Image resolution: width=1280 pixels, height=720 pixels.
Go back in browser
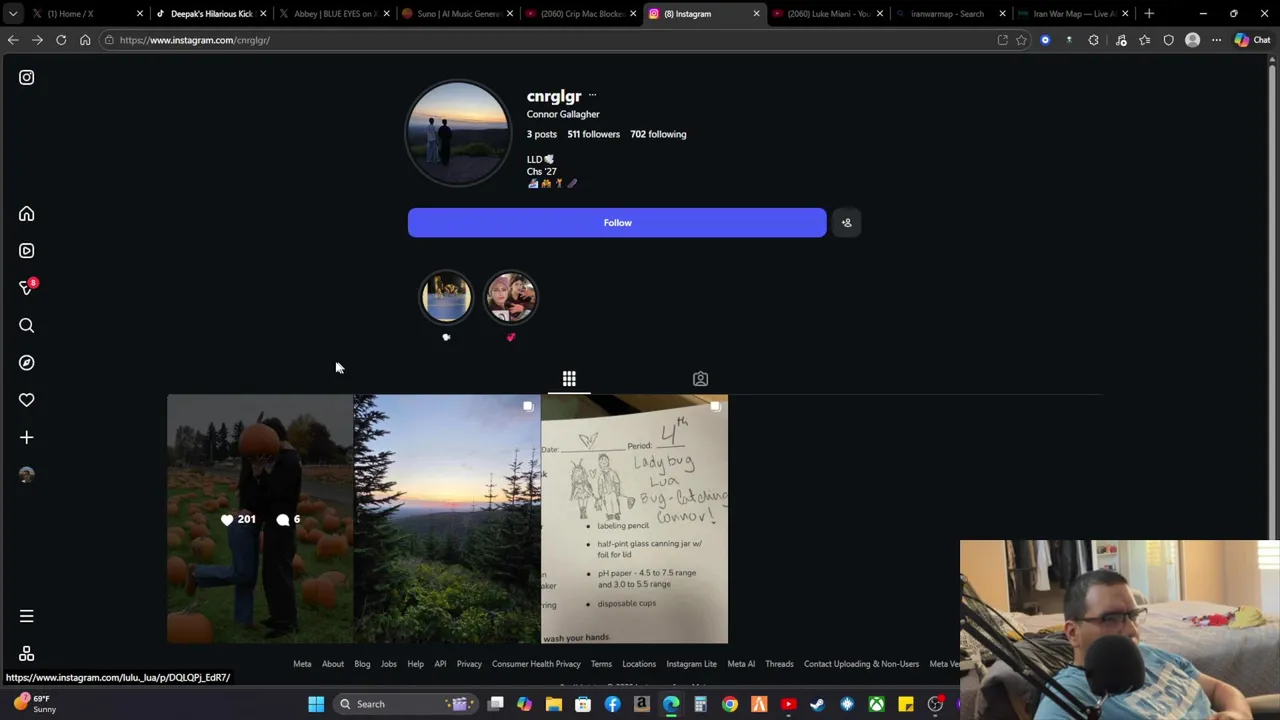[x=13, y=40]
